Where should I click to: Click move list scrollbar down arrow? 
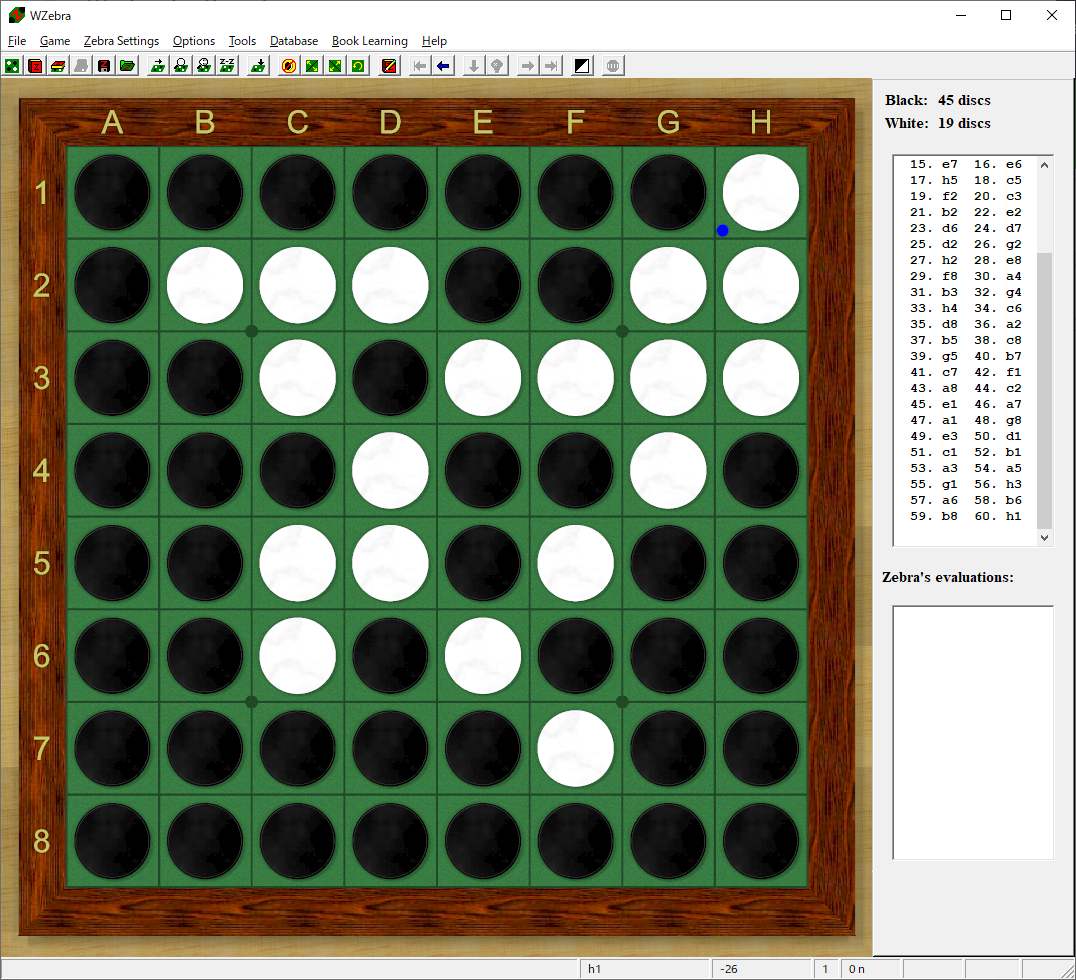[1044, 538]
